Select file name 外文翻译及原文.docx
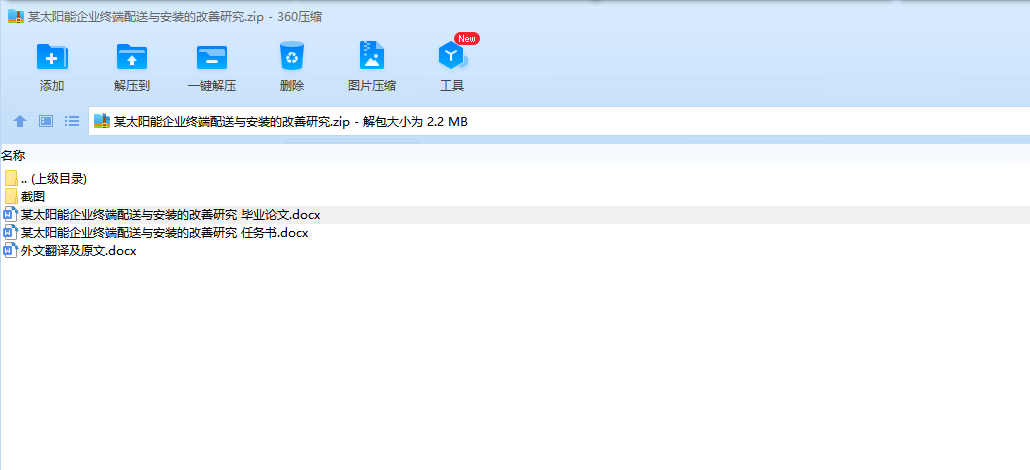This screenshot has height=470, width=1030. coord(79,251)
